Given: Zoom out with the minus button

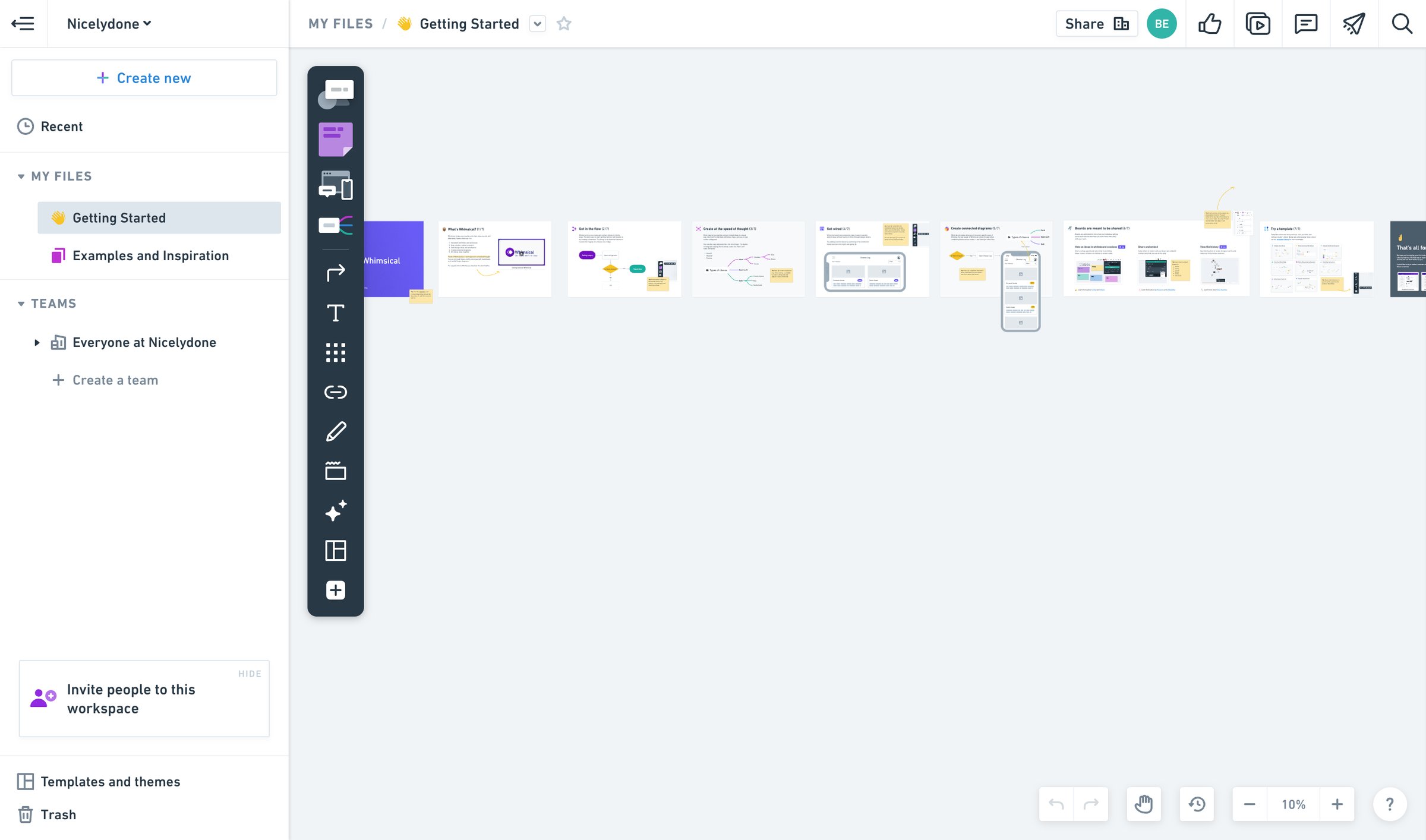Looking at the screenshot, I should 1250,804.
